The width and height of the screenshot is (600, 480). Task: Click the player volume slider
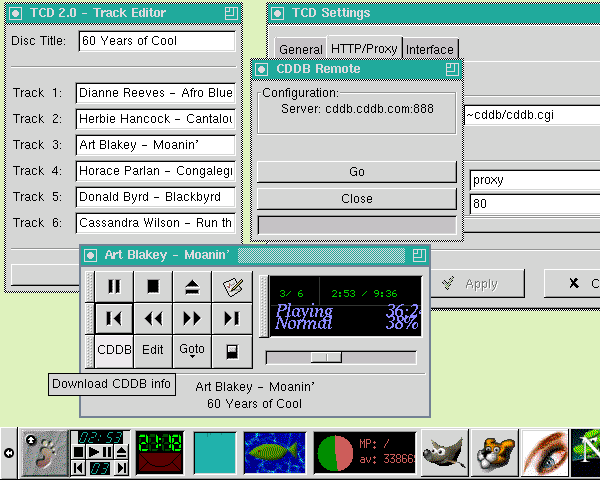(x=326, y=357)
